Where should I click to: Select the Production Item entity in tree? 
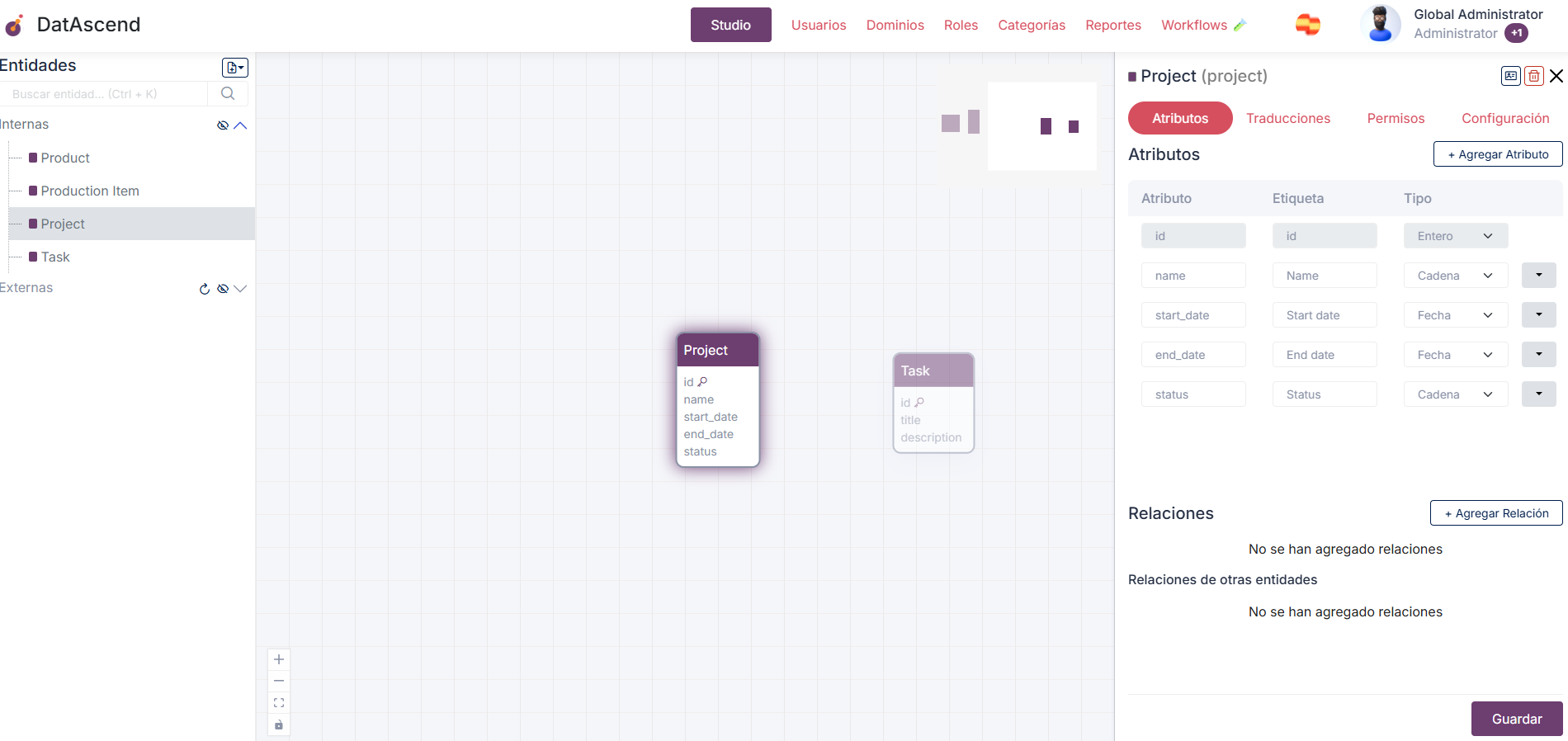click(90, 191)
